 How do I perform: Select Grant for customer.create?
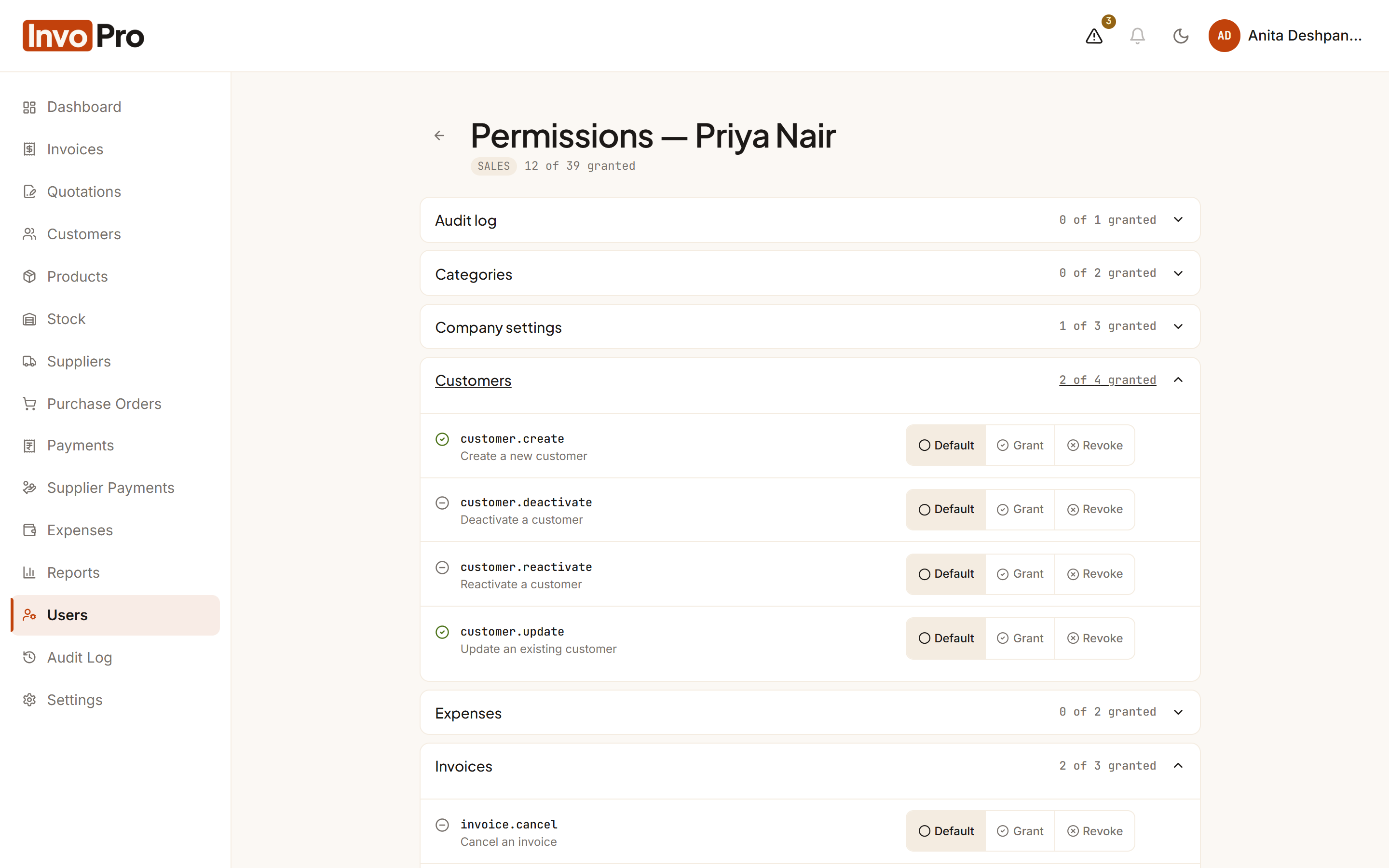[1020, 446]
